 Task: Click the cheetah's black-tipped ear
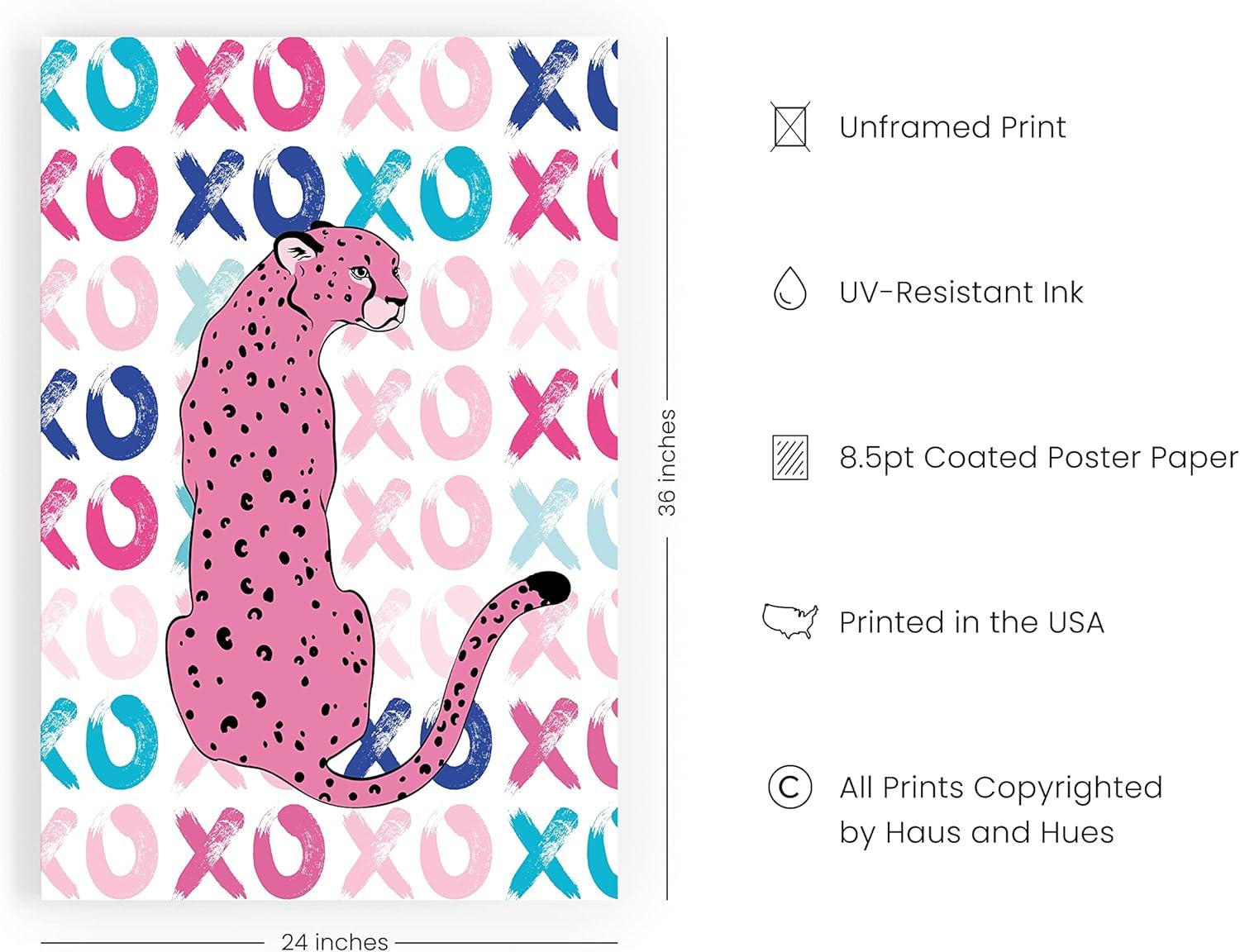coord(297,248)
